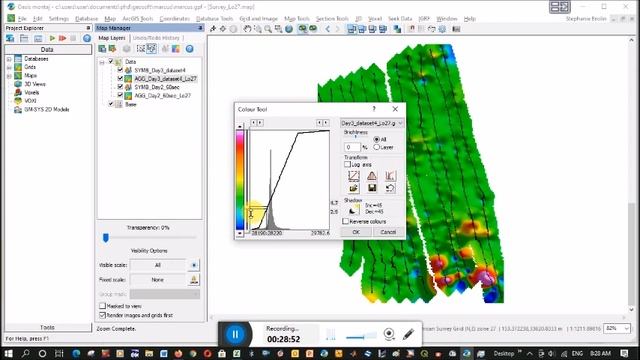Select the Layer brightness radio button
This screenshot has width=640, height=360.
(377, 147)
